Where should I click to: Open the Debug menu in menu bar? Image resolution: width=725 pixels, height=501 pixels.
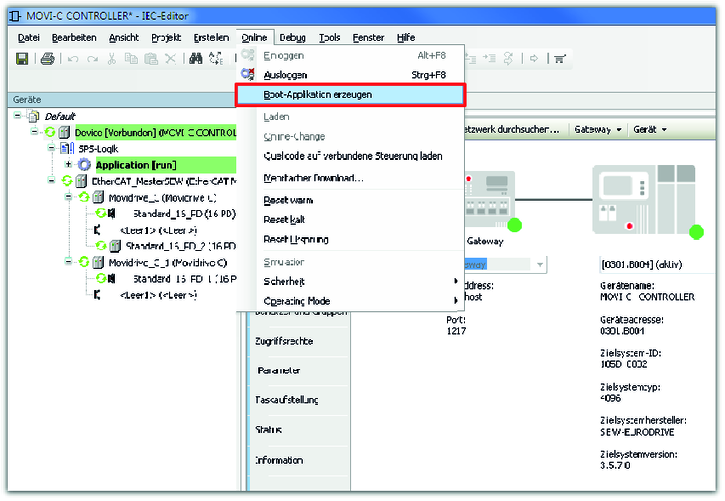[x=293, y=37]
